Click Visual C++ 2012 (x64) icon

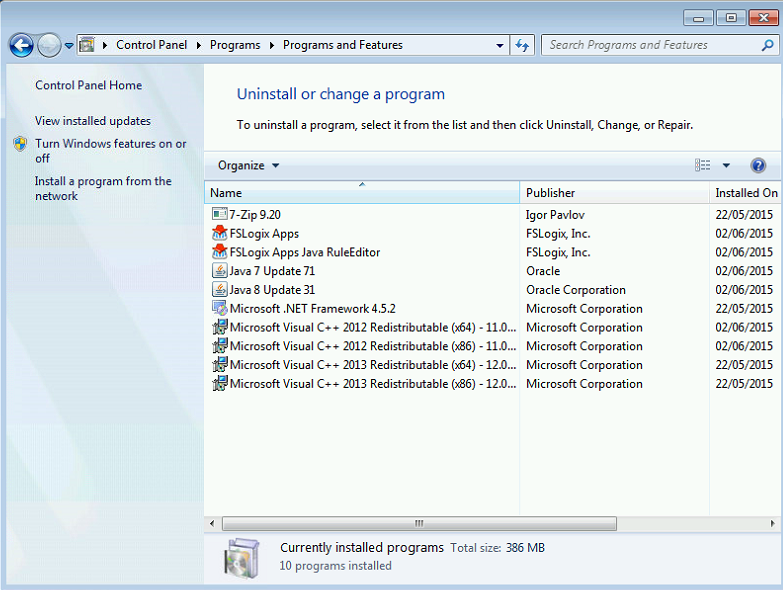click(219, 327)
